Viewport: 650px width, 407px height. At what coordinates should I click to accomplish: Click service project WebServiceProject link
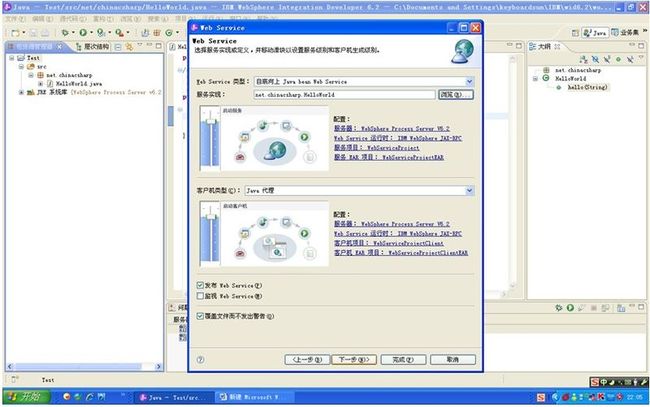click(x=376, y=148)
